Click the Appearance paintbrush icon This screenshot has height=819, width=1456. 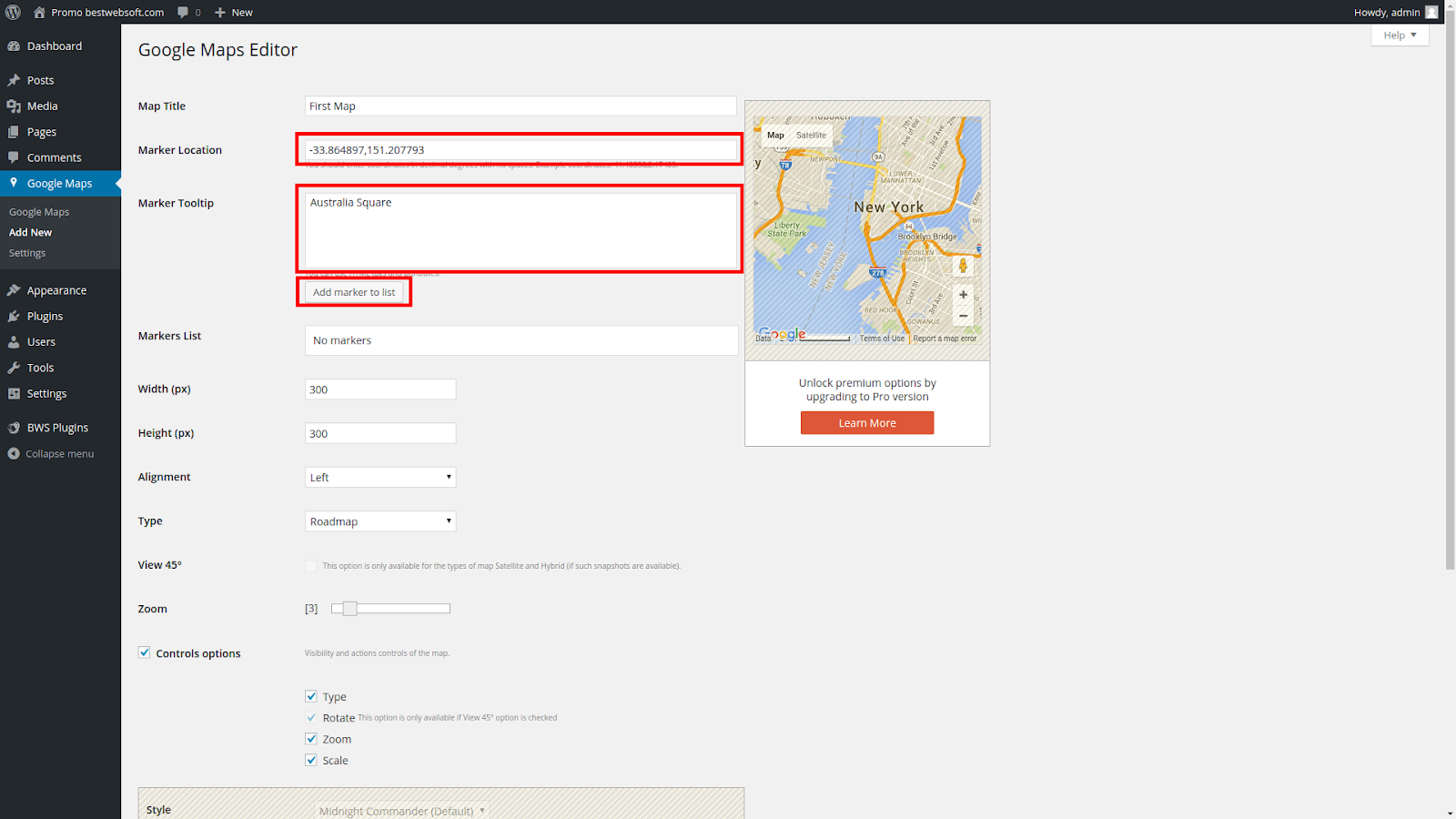click(14, 290)
